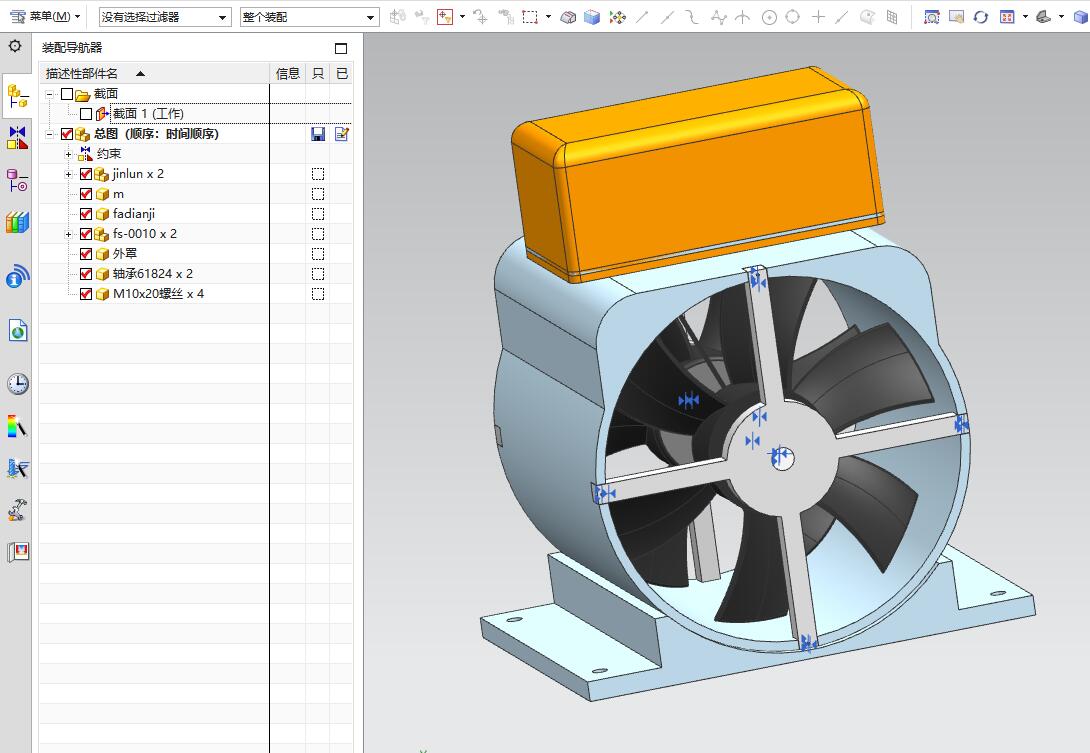Open the color-ramp materials sidebar tab
This screenshot has height=753, width=1090.
pos(17,426)
